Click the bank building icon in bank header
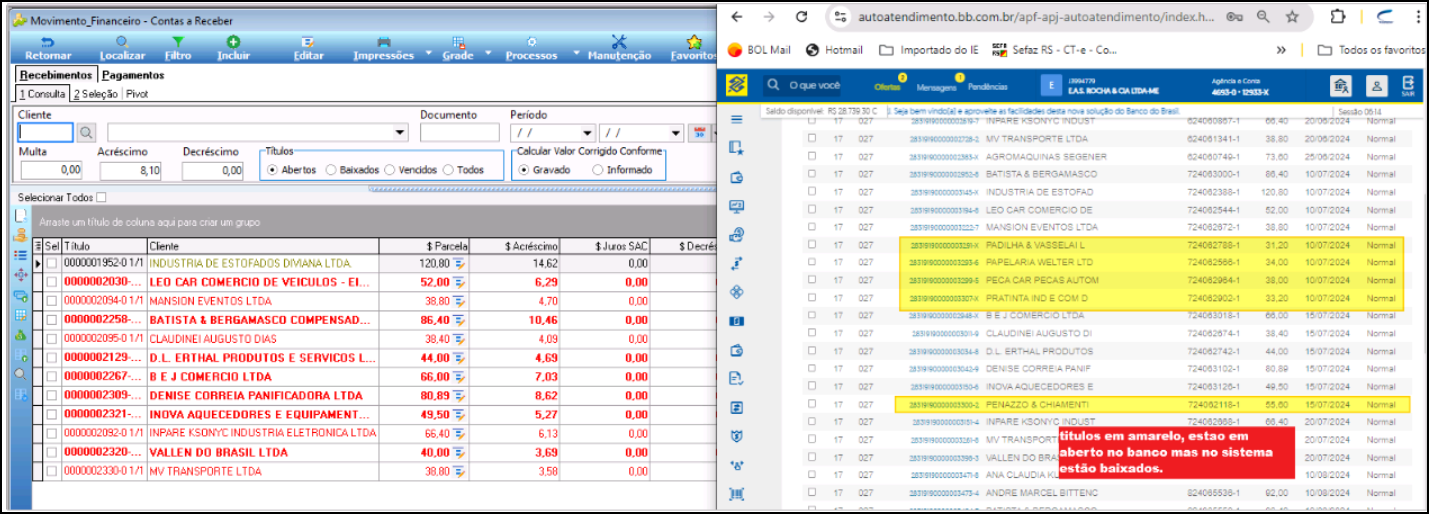 (1342, 86)
